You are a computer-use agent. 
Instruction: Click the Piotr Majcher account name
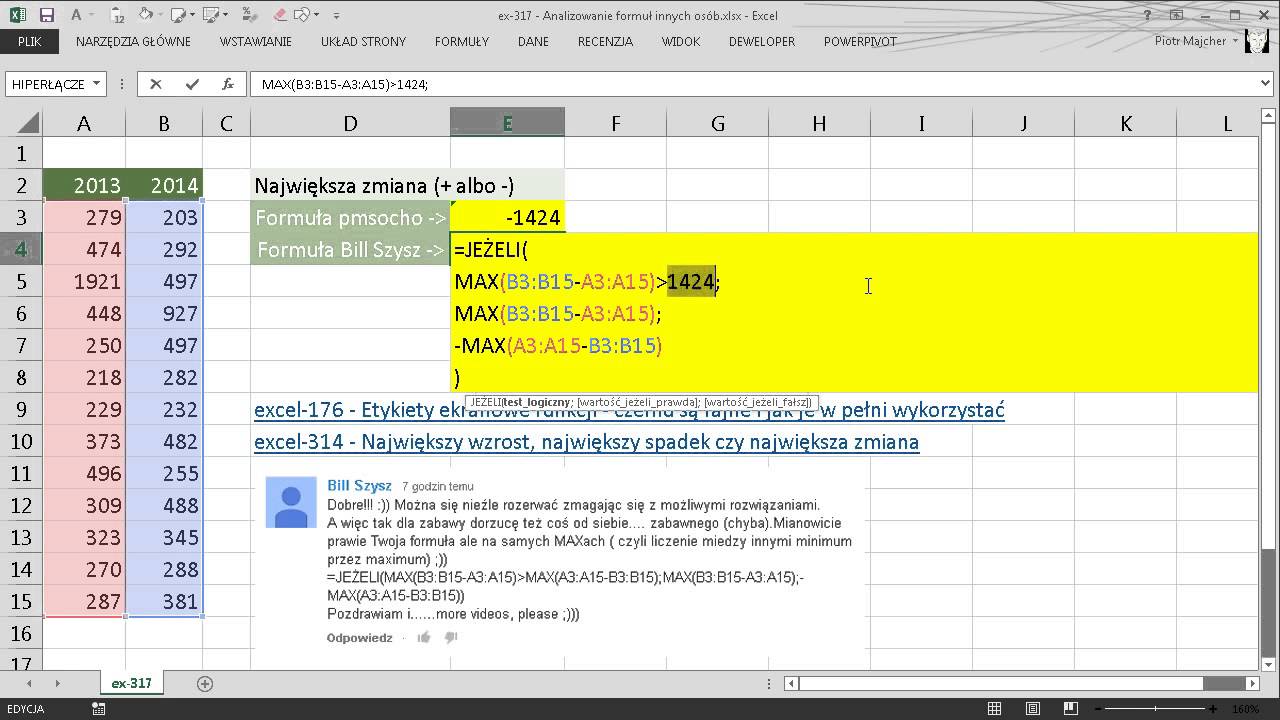coord(1190,41)
